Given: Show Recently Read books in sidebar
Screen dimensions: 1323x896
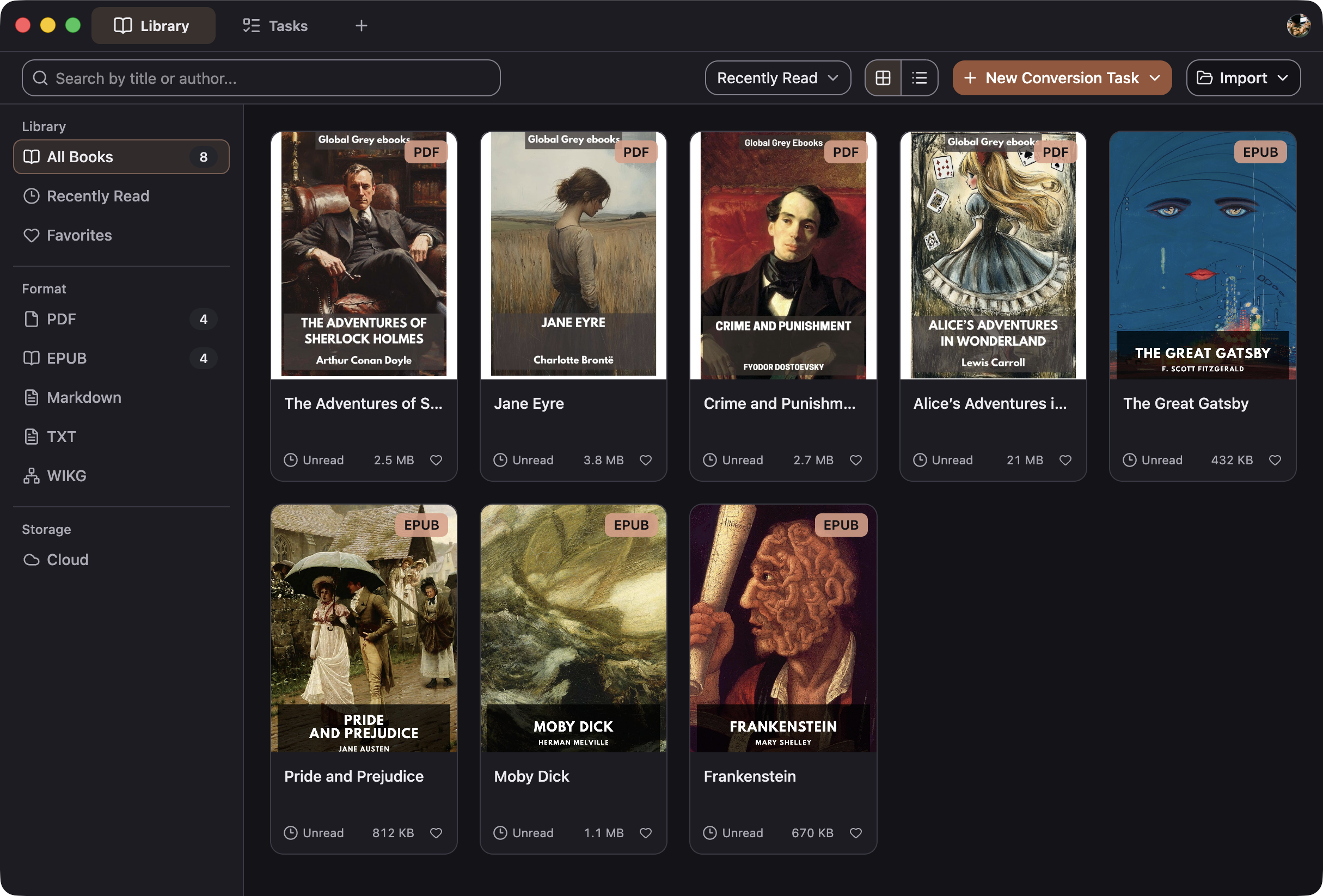Looking at the screenshot, I should pyautogui.click(x=121, y=196).
